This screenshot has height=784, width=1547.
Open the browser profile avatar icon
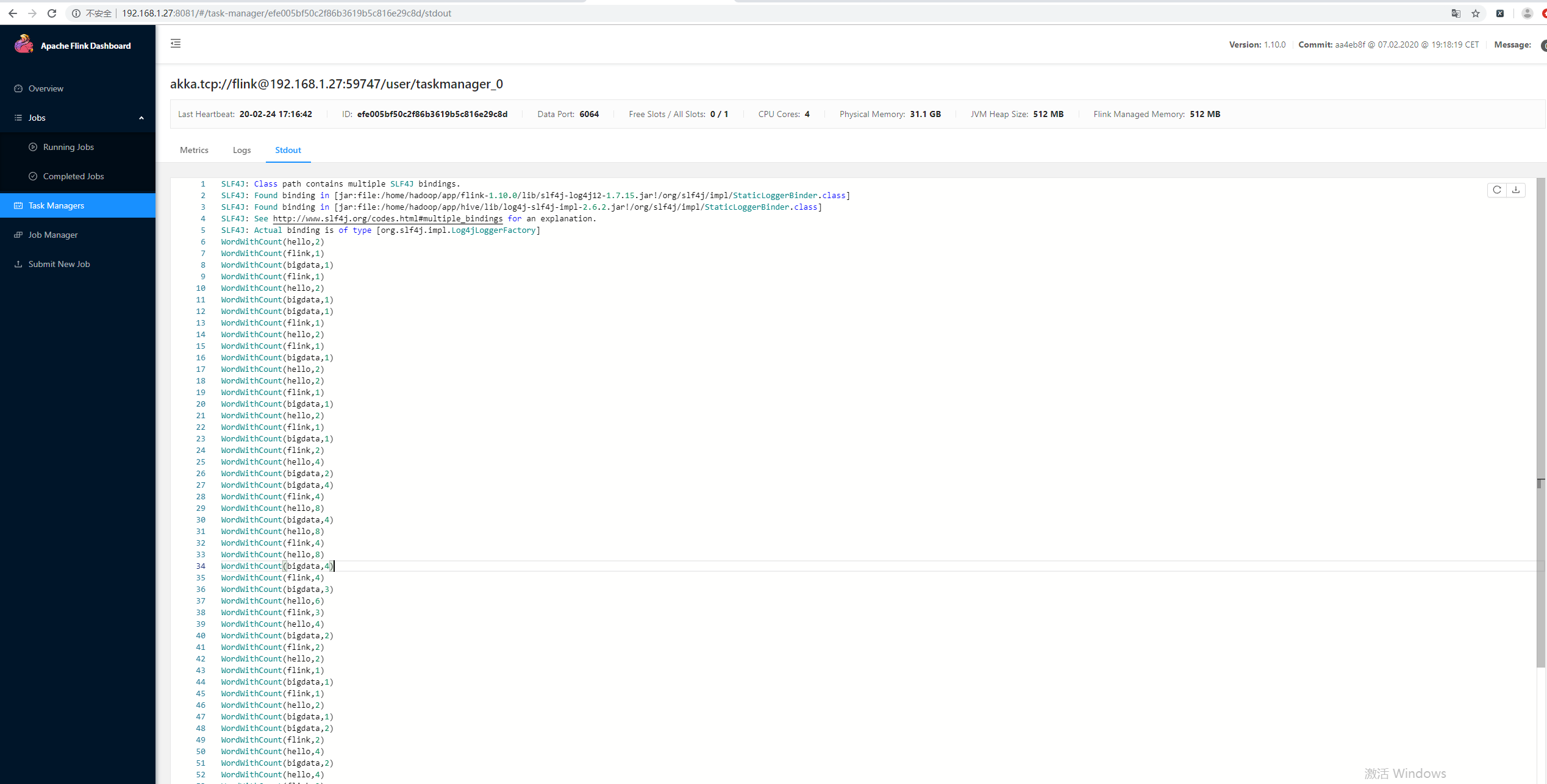click(x=1527, y=13)
